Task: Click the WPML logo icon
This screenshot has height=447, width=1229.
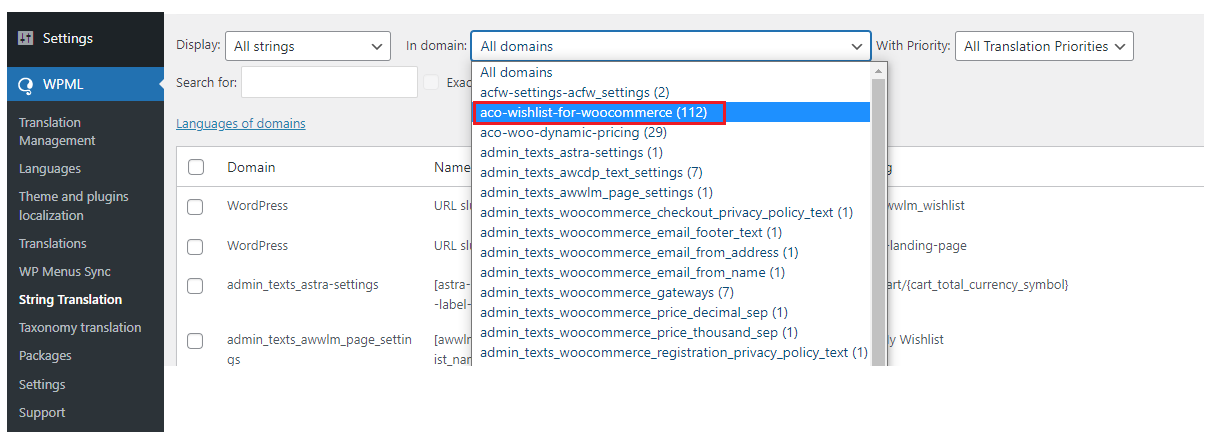Action: 26,84
